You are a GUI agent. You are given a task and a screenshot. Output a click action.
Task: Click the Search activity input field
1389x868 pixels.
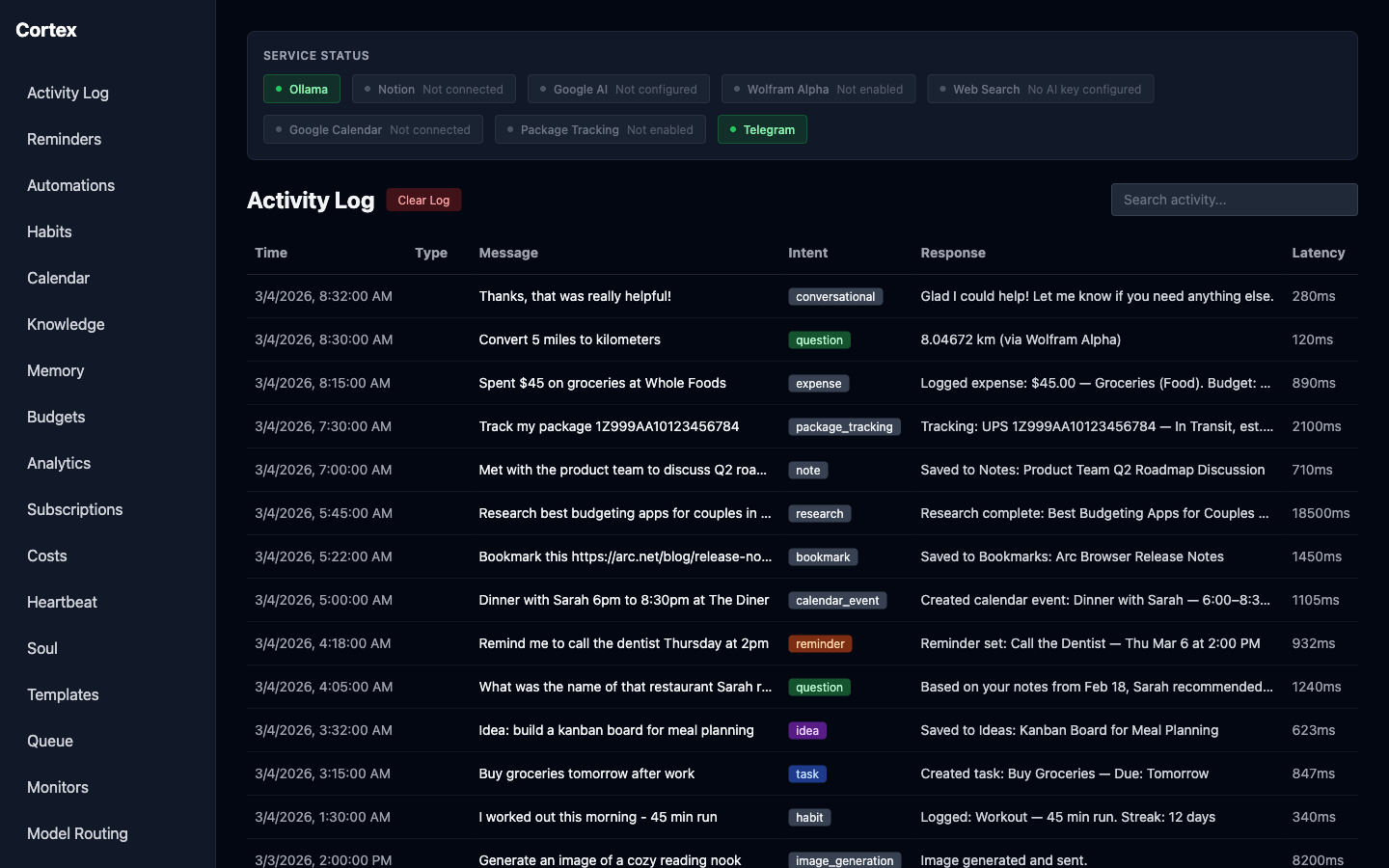tap(1234, 200)
